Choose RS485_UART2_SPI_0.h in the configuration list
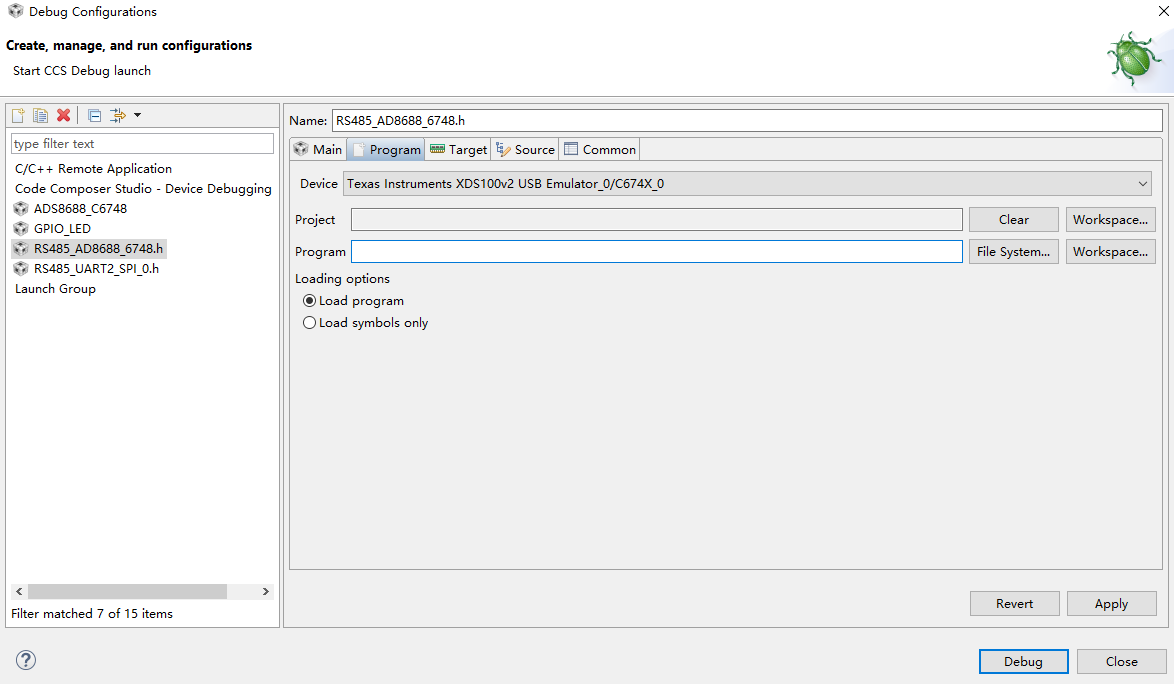This screenshot has width=1174, height=684. [x=94, y=268]
